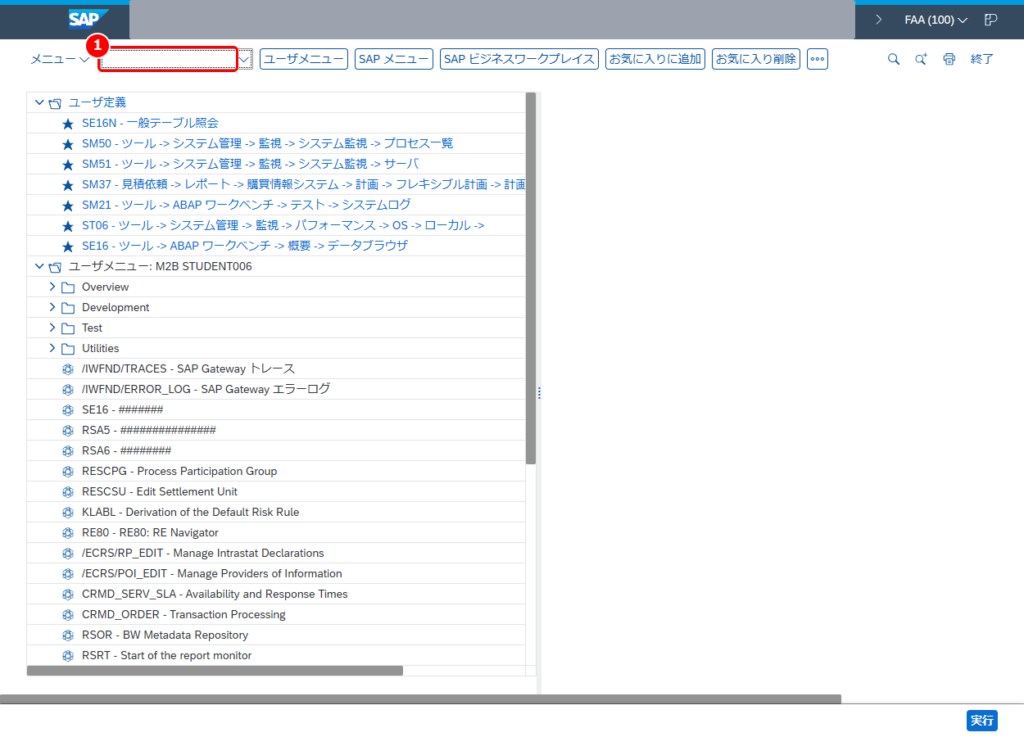Viewport: 1024px width, 737px height.
Task: Click the star icon of the SM21 row
Action: pyautogui.click(x=68, y=206)
